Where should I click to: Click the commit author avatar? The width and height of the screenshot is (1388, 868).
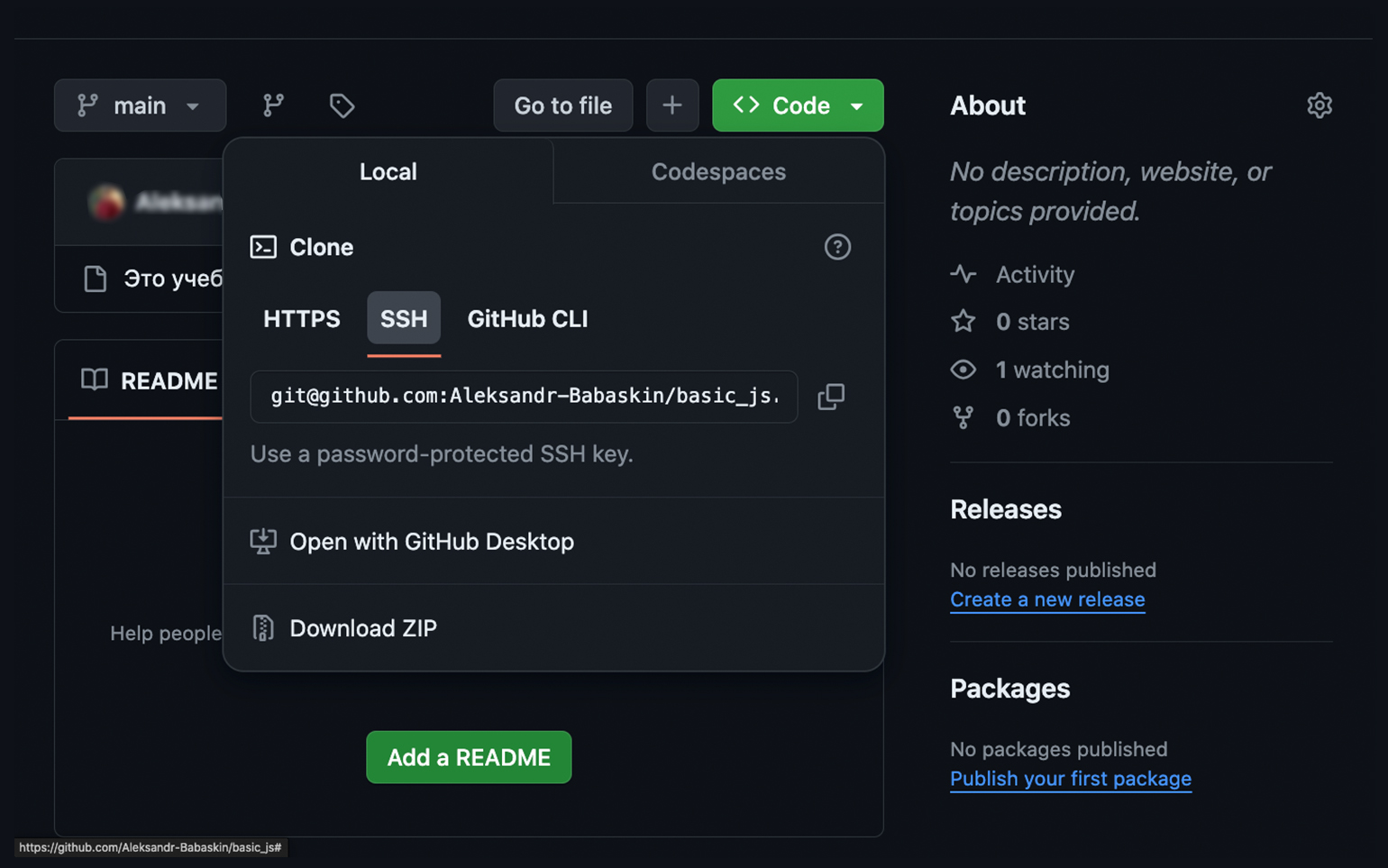106,202
